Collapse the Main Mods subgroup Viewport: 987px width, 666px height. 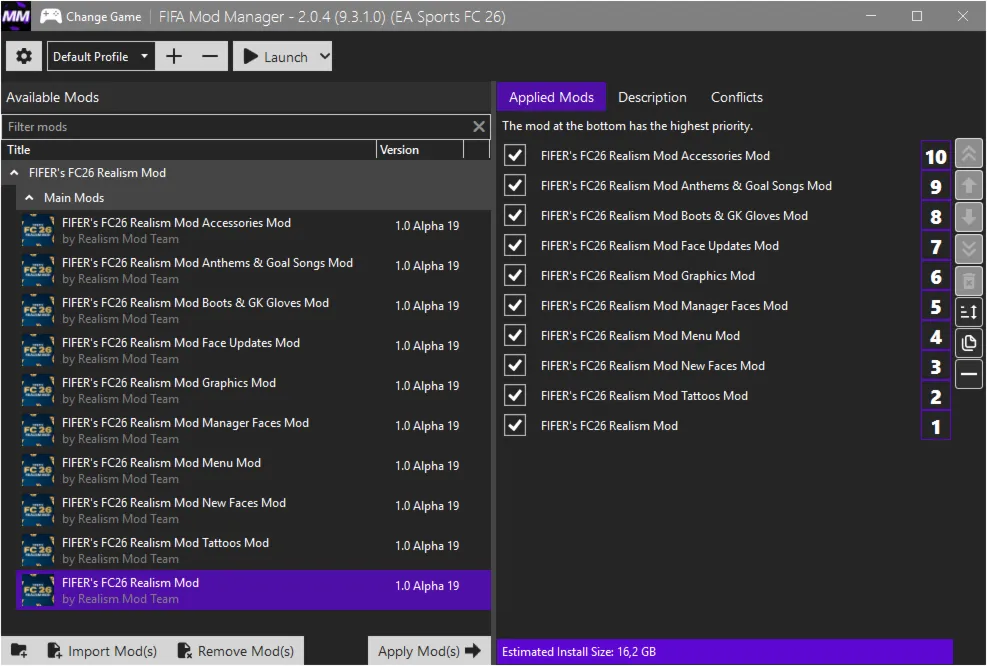click(x=29, y=198)
